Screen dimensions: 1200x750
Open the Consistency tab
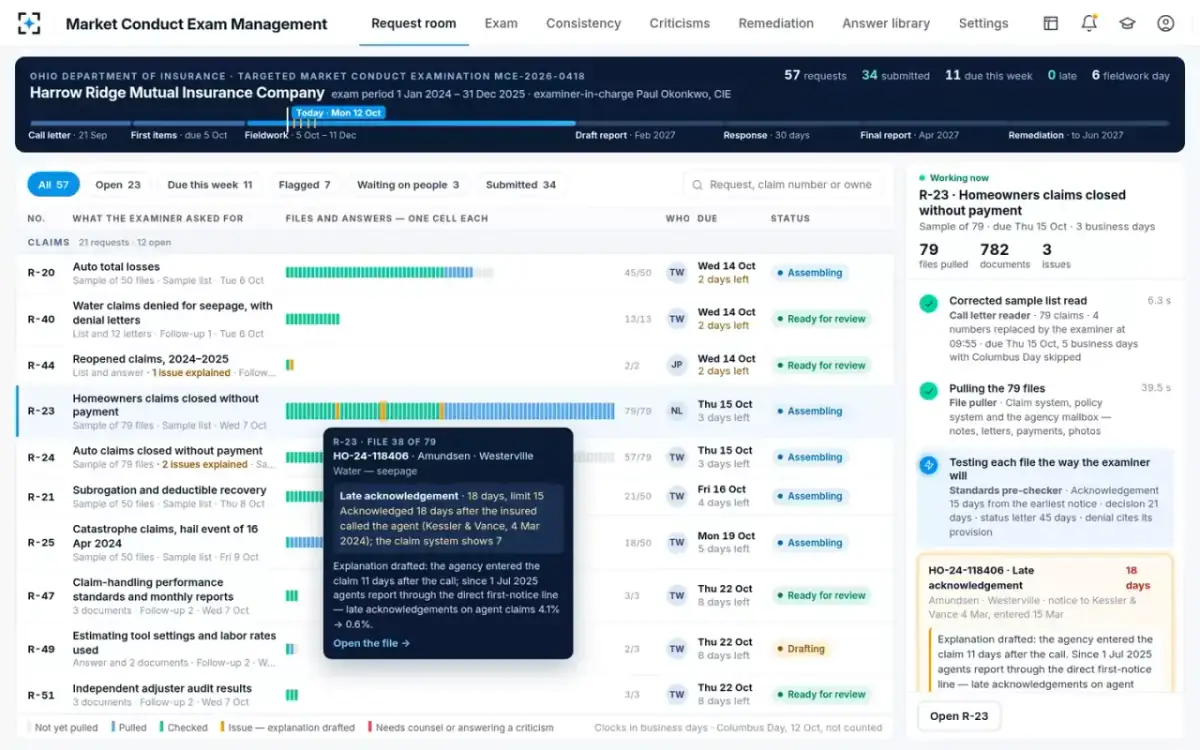[583, 23]
